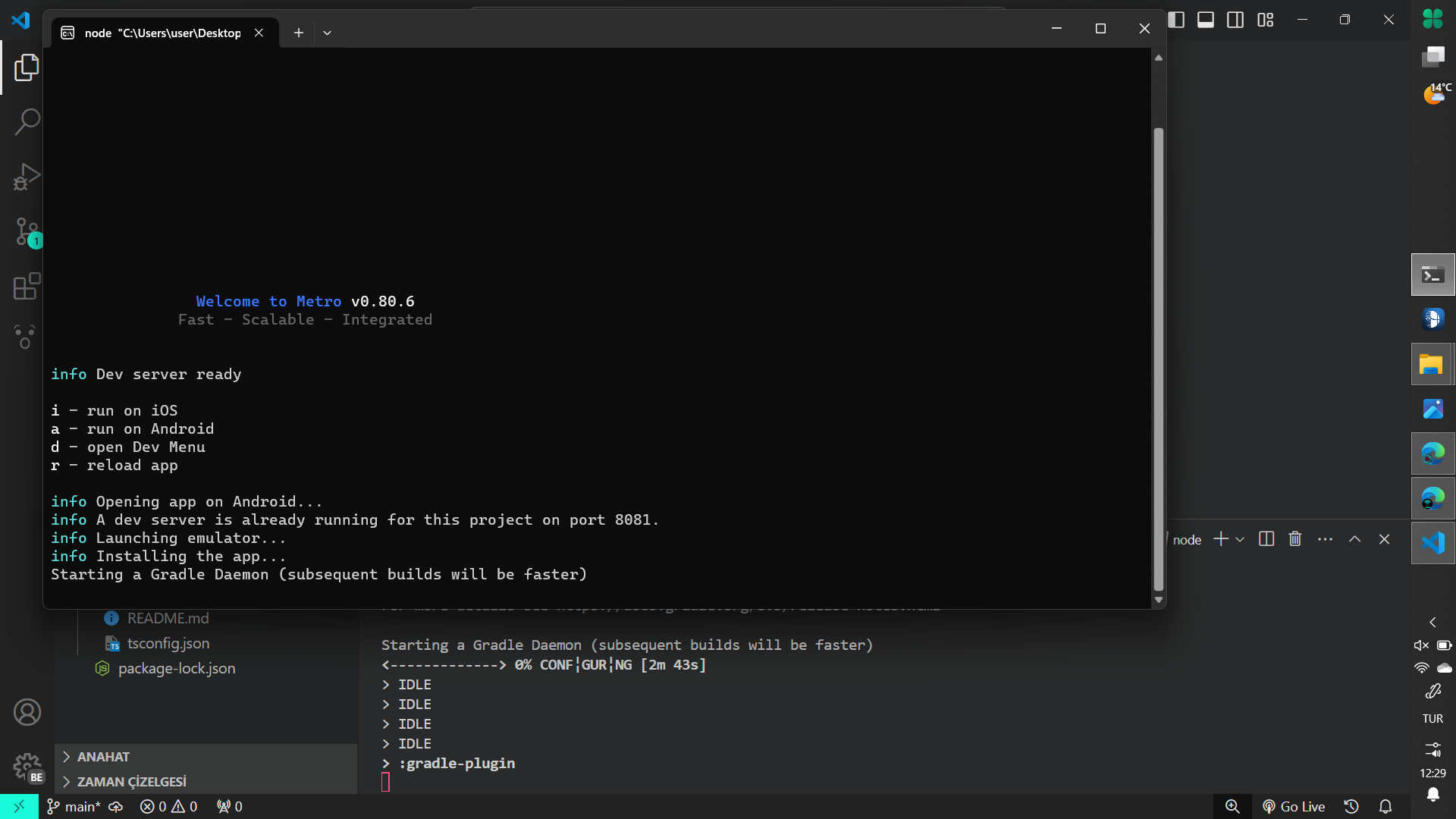
Task: Open the Search view in activity bar
Action: point(27,121)
